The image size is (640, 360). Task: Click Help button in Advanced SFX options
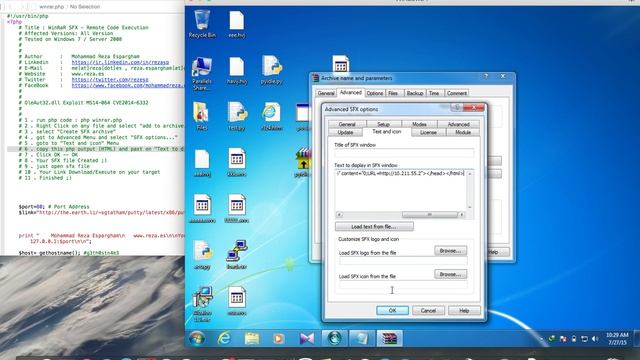[464, 311]
